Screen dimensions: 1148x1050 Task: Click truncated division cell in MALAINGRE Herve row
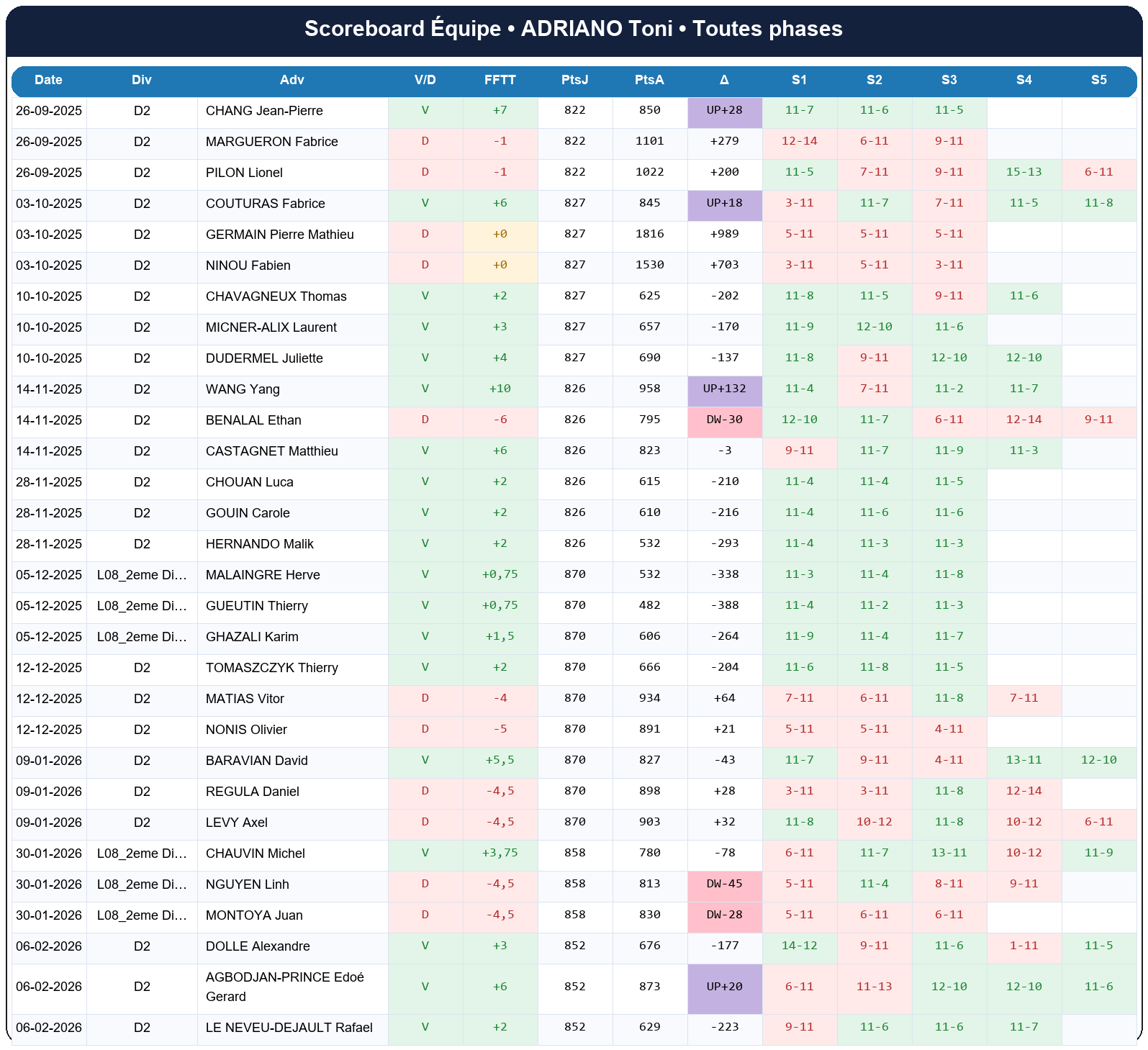coord(142,575)
